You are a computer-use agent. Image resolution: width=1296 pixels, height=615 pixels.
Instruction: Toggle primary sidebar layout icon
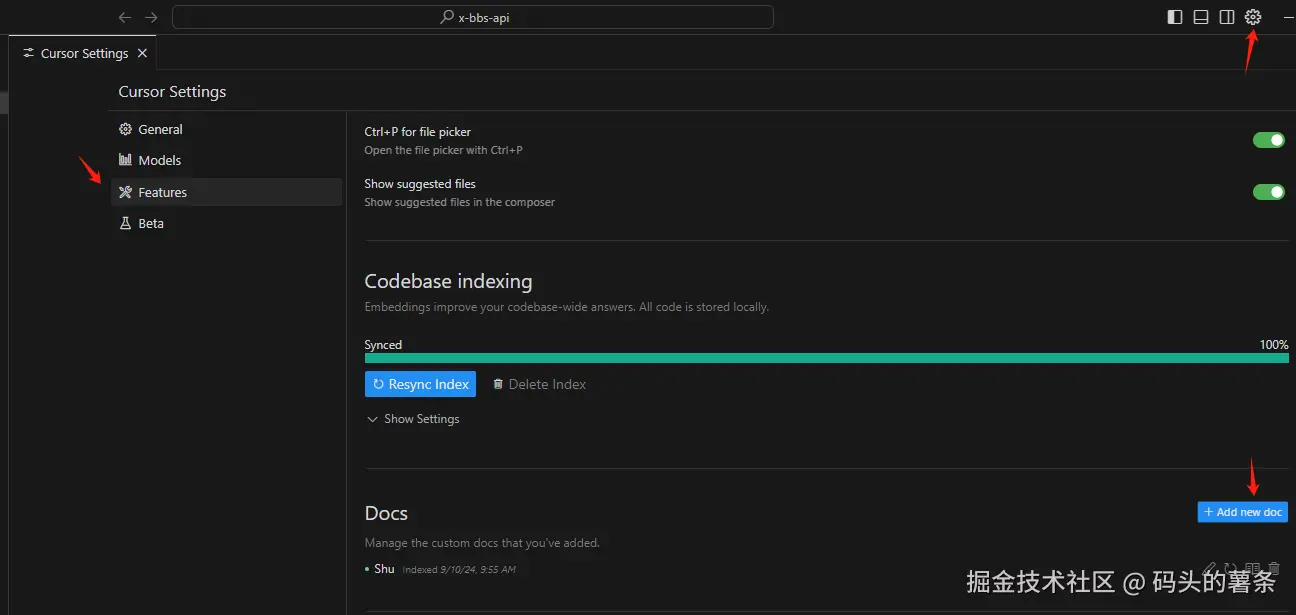[x=1175, y=17]
